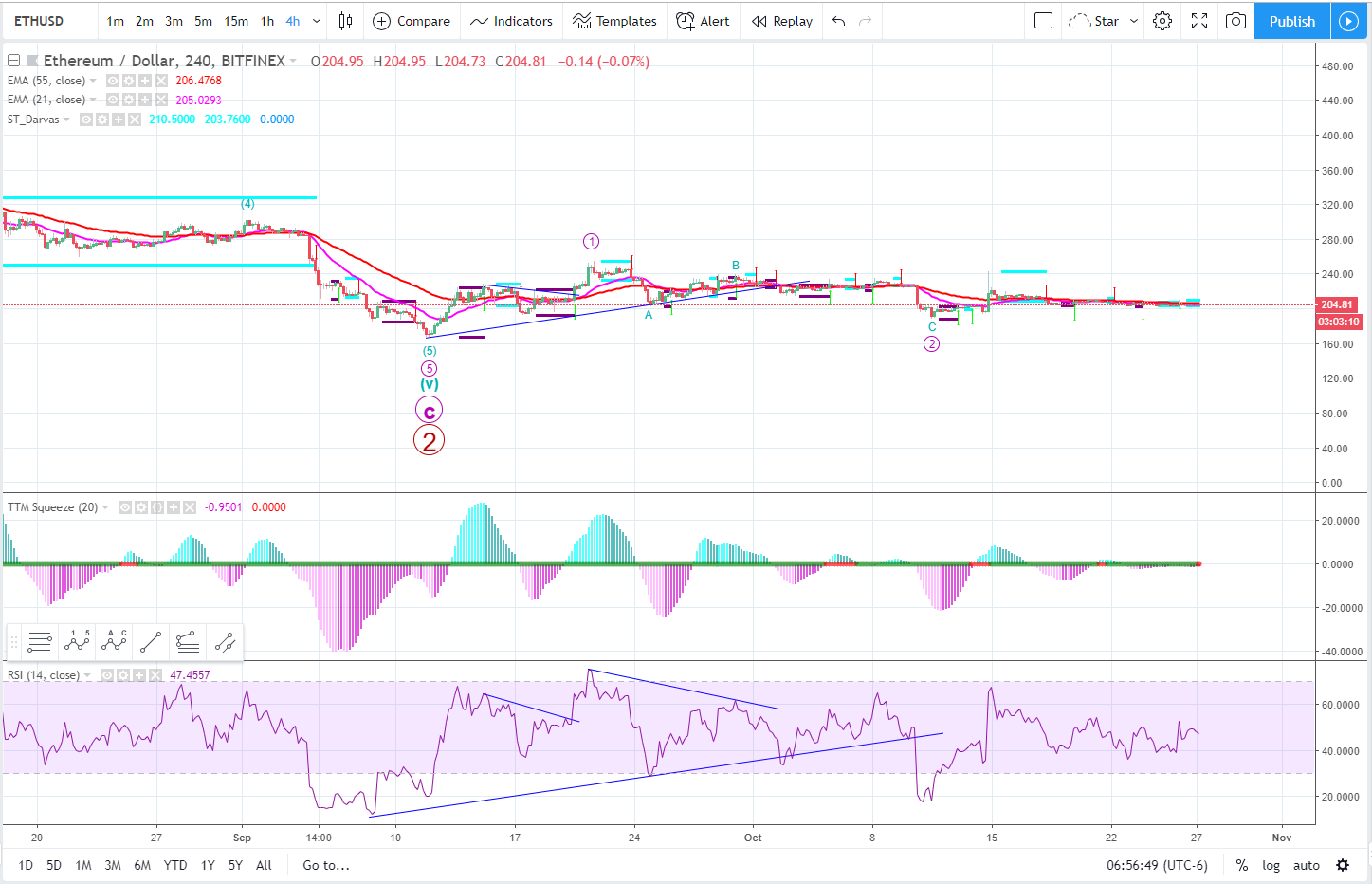Viewport: 1372px width, 884px height.
Task: Select the 1h timeframe
Action: [x=267, y=21]
